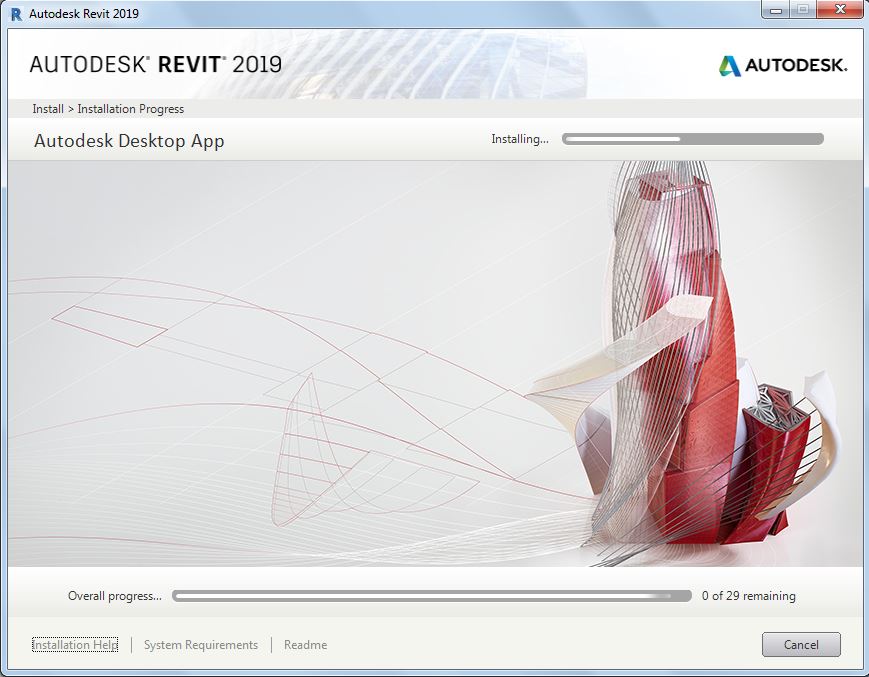Cancel the Revit installation

800,644
